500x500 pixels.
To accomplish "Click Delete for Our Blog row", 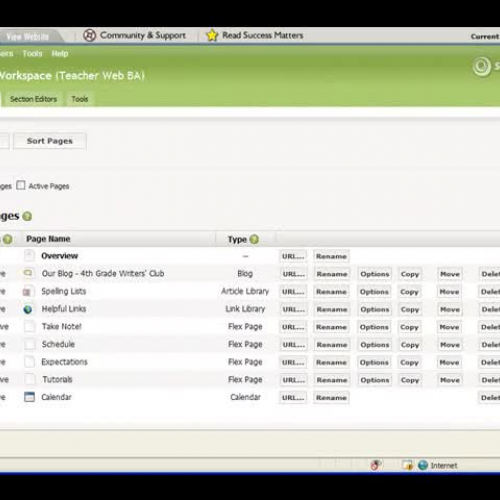I will click(489, 274).
